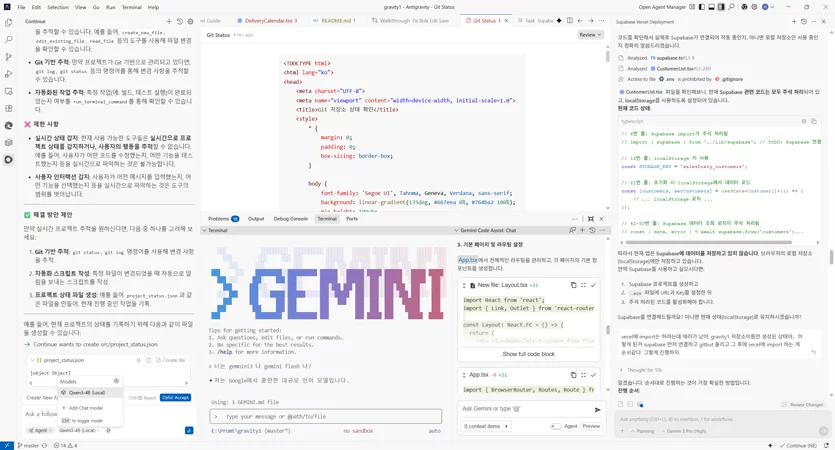Start a new chat in the Continue panel
This screenshot has width=835, height=450.
[169, 21]
